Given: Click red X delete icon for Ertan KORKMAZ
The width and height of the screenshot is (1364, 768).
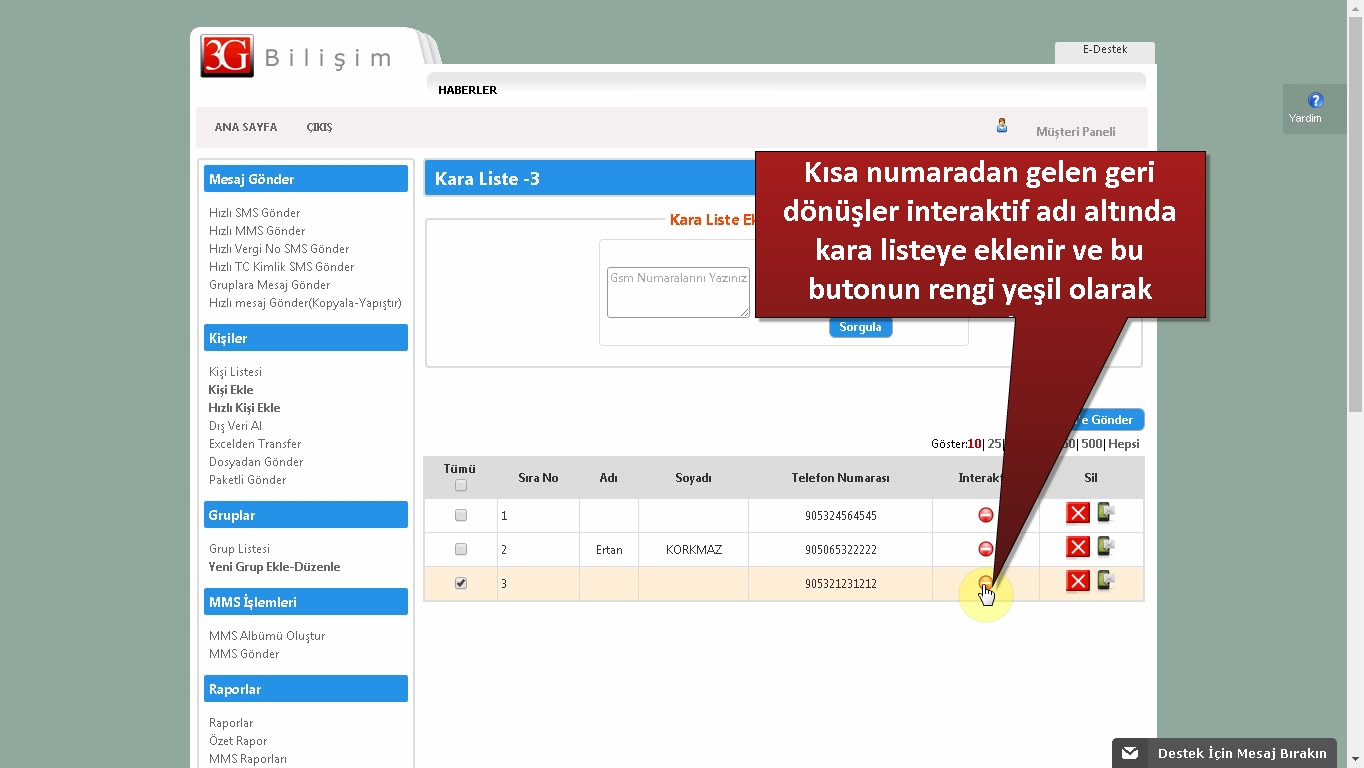Looking at the screenshot, I should tap(1077, 547).
